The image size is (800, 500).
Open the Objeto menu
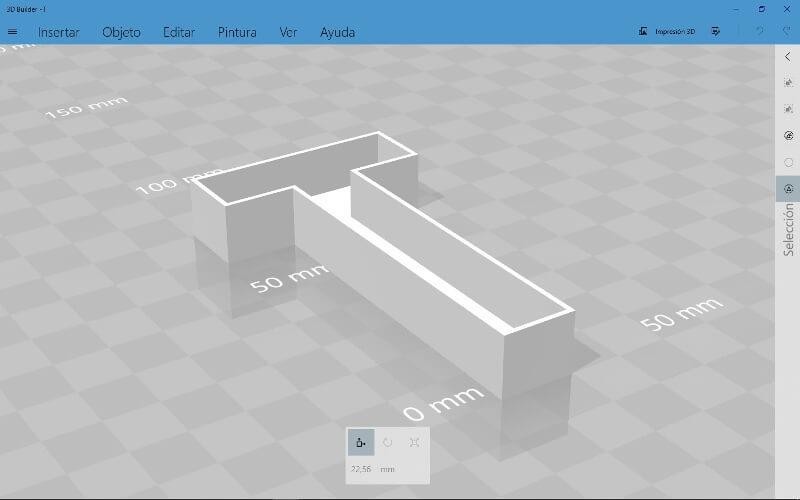coord(121,32)
